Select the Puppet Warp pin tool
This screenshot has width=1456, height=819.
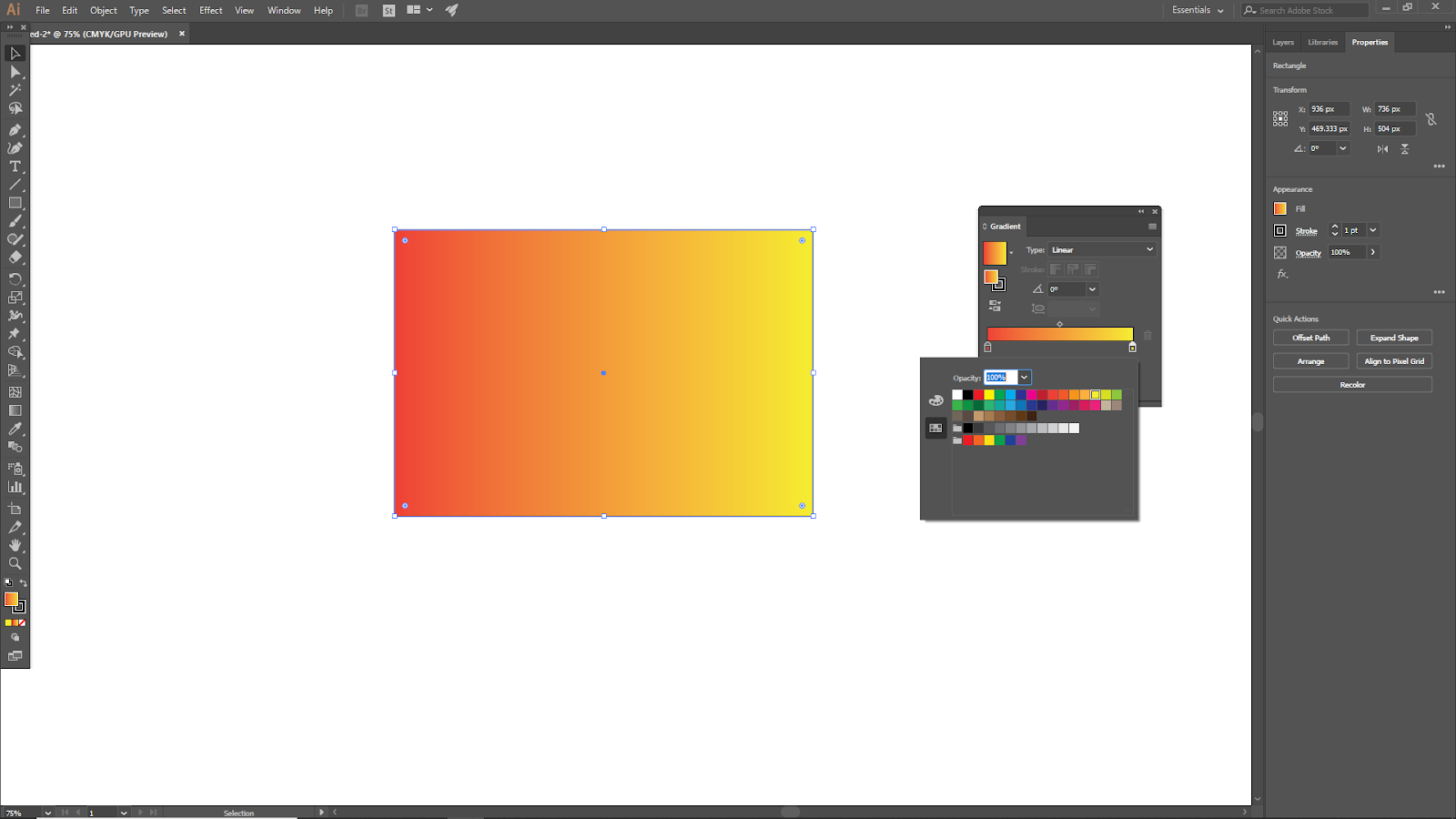(x=15, y=334)
